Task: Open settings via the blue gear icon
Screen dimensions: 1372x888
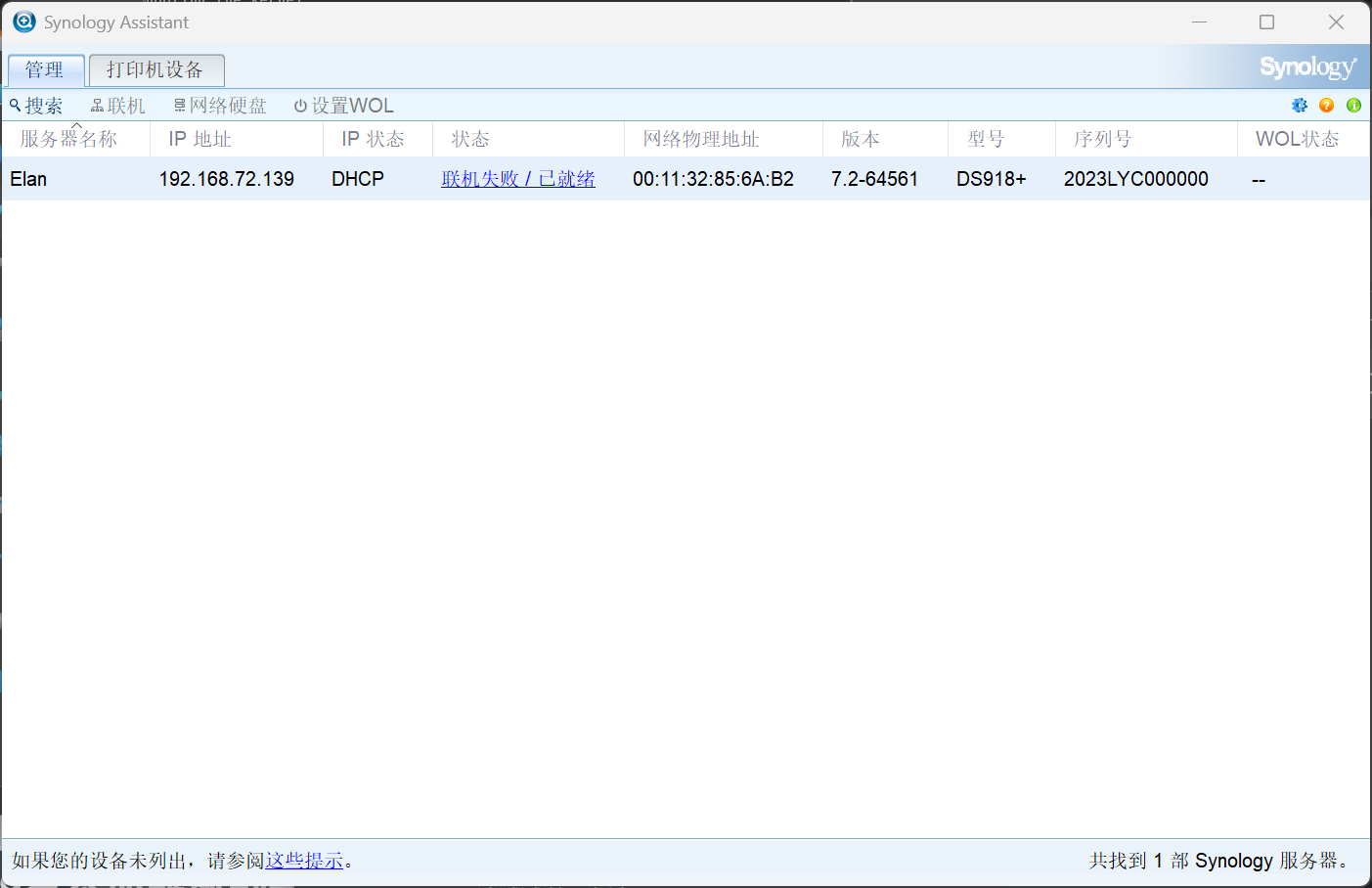Action: coord(1300,106)
